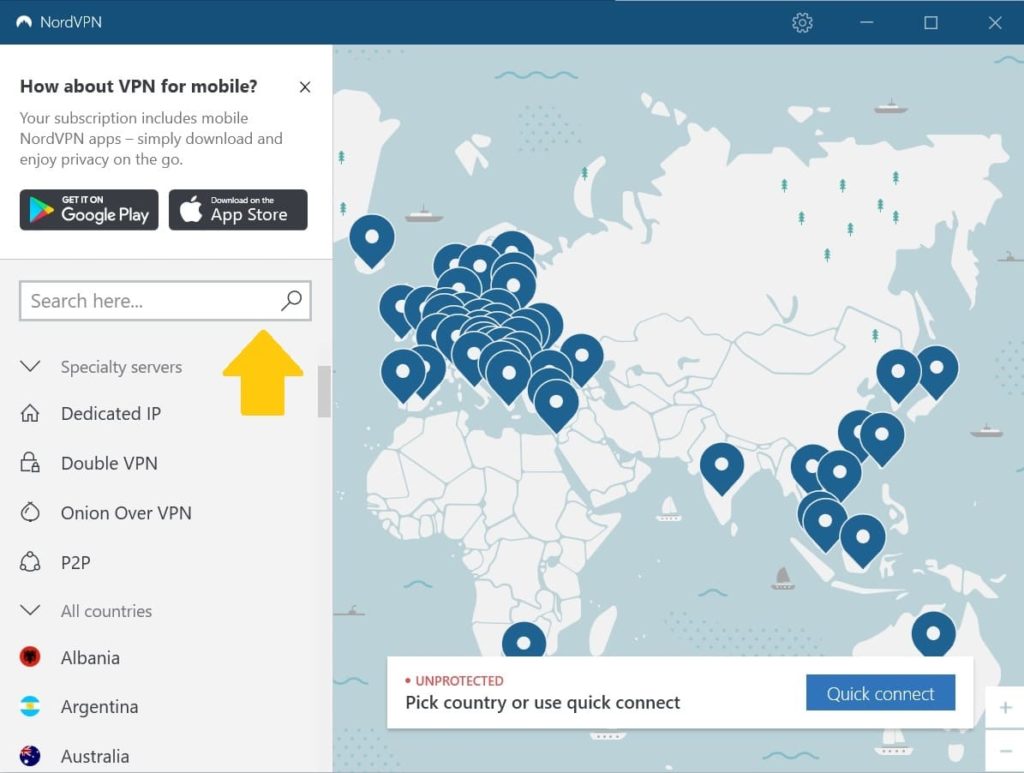Click the All countries heading text
Screen dimensions: 1024x773
(x=106, y=611)
